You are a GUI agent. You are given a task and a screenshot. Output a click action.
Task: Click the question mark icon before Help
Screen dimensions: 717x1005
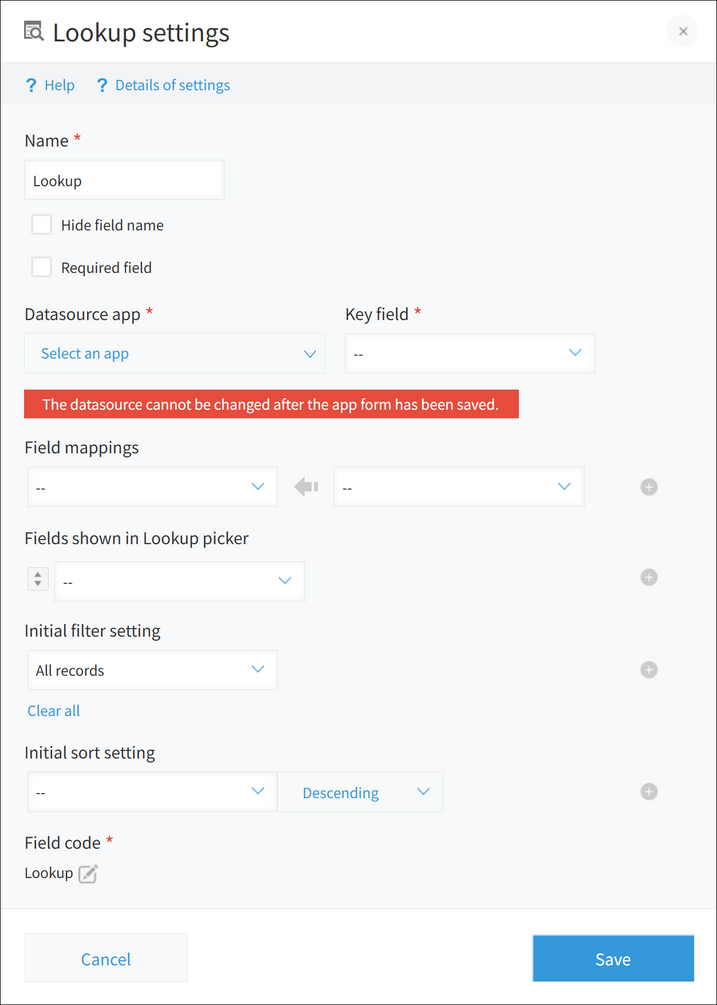(31, 85)
